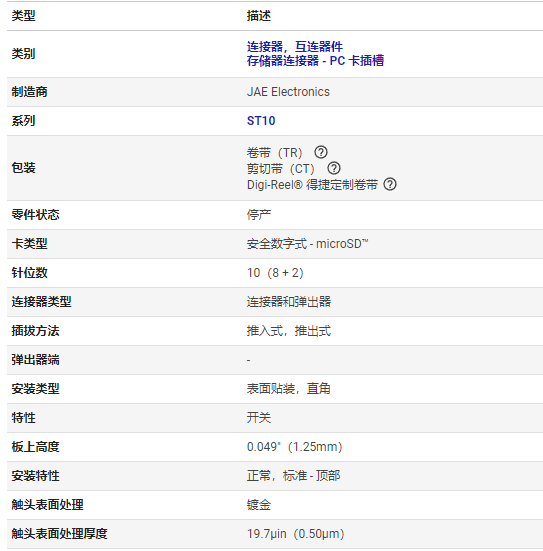Click the help icon beside 卷带 (TR)

coord(321,152)
